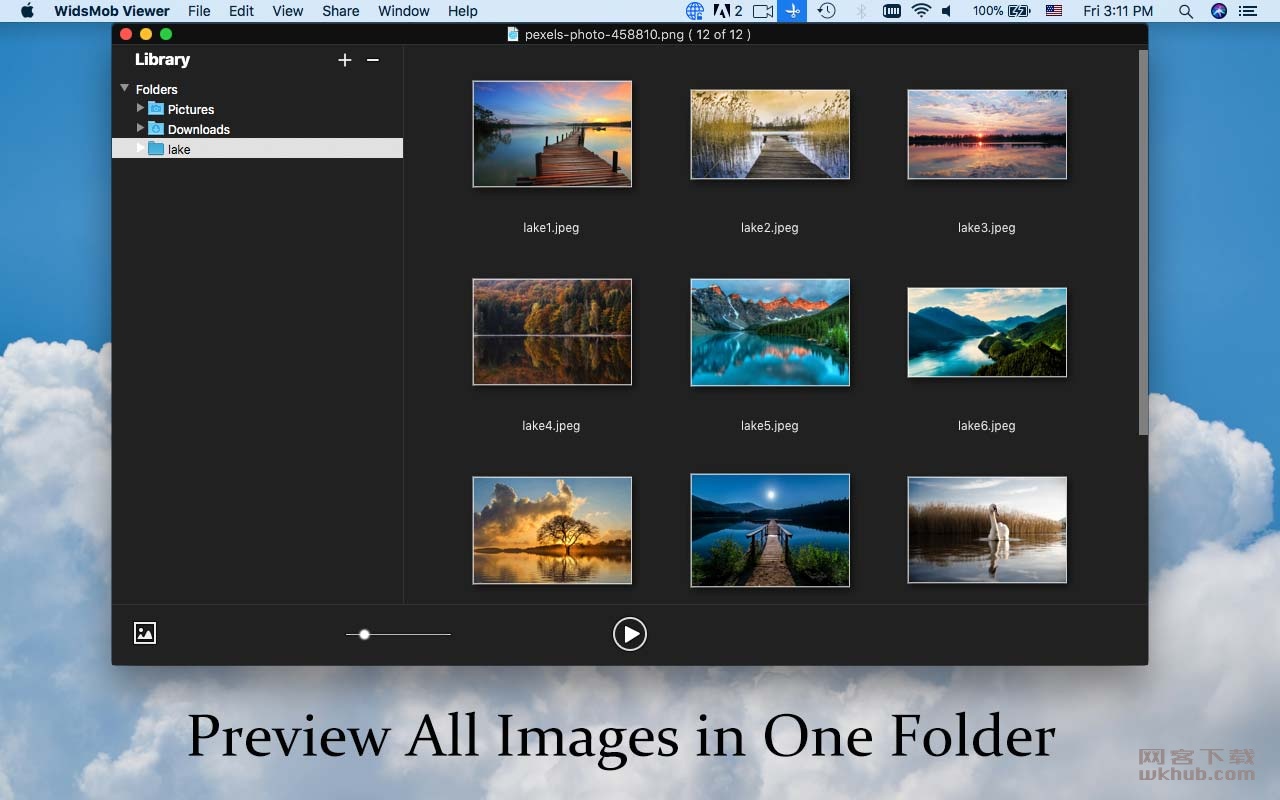Click the battery status icon
The width and height of the screenshot is (1280, 800).
pos(1020,11)
